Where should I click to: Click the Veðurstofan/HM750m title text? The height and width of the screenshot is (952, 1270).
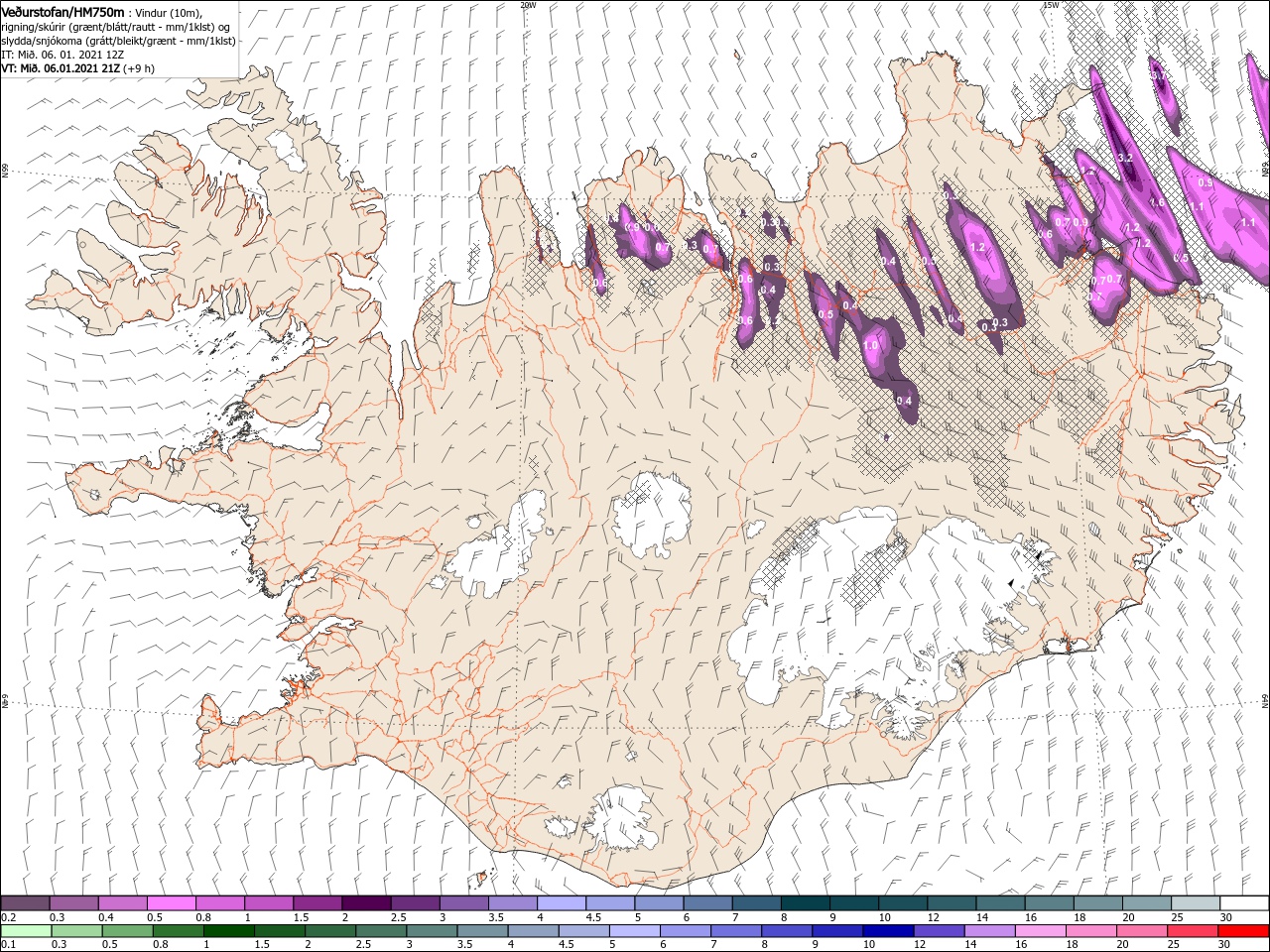point(63,11)
